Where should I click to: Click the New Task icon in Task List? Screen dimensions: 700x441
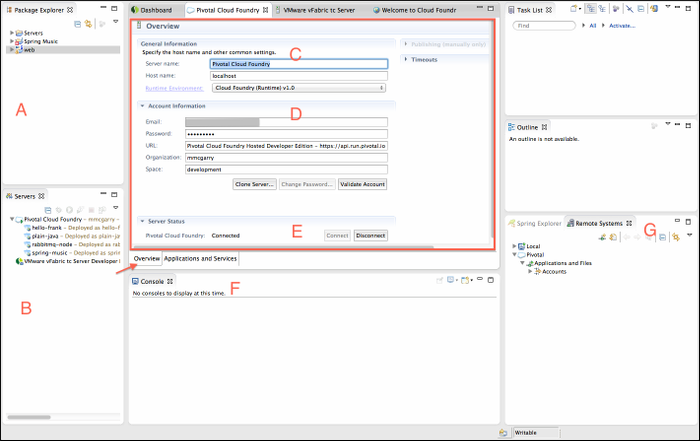coord(574,8)
